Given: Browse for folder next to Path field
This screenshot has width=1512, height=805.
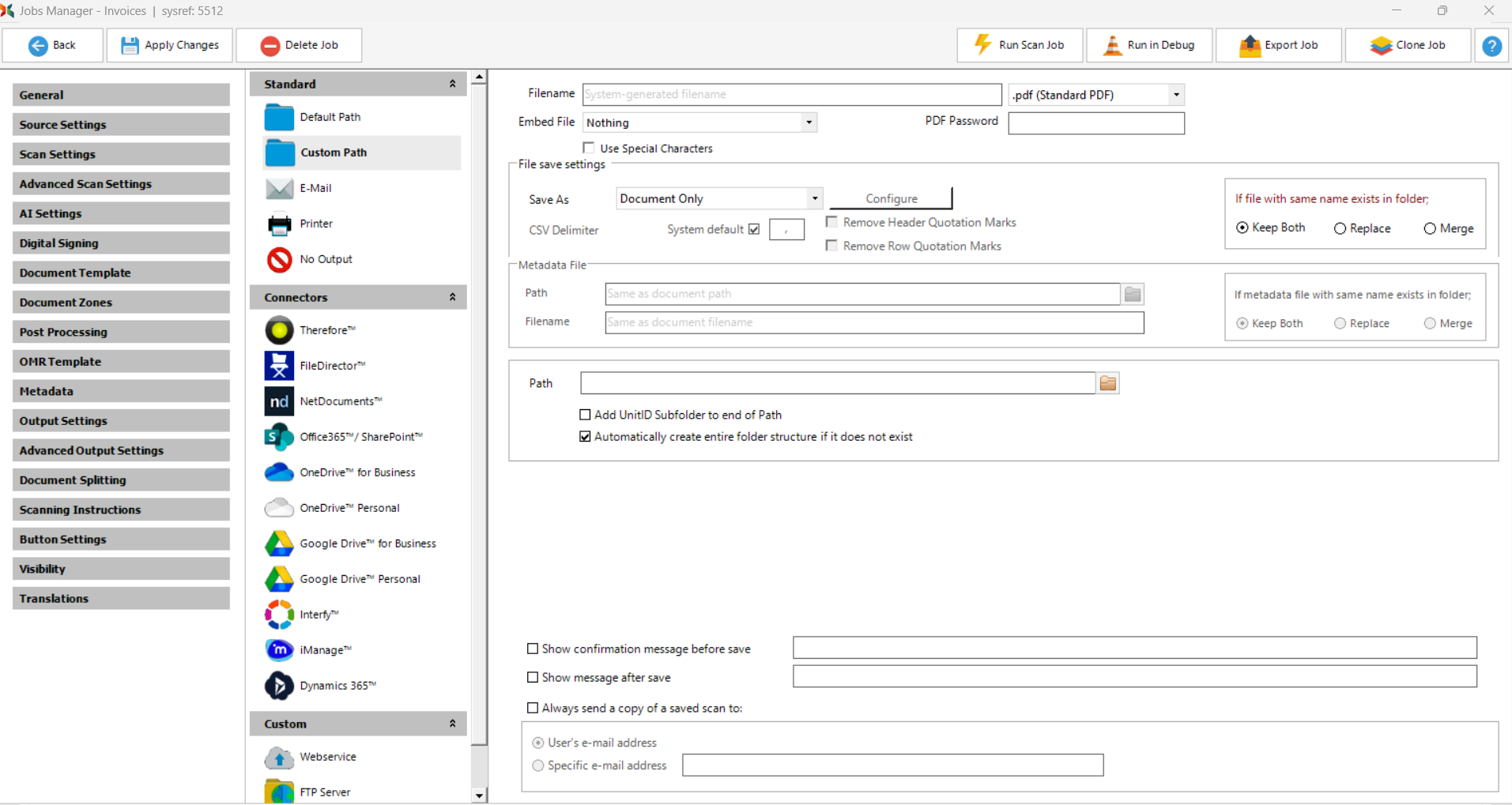Looking at the screenshot, I should [x=1107, y=383].
